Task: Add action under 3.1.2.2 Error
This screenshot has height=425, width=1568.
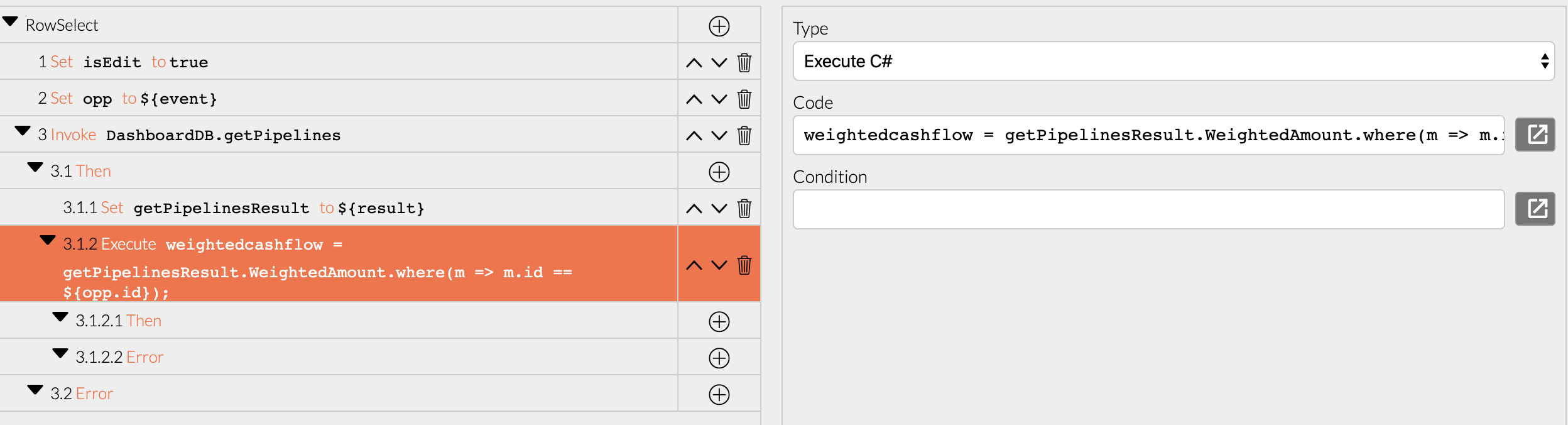Action: [719, 358]
